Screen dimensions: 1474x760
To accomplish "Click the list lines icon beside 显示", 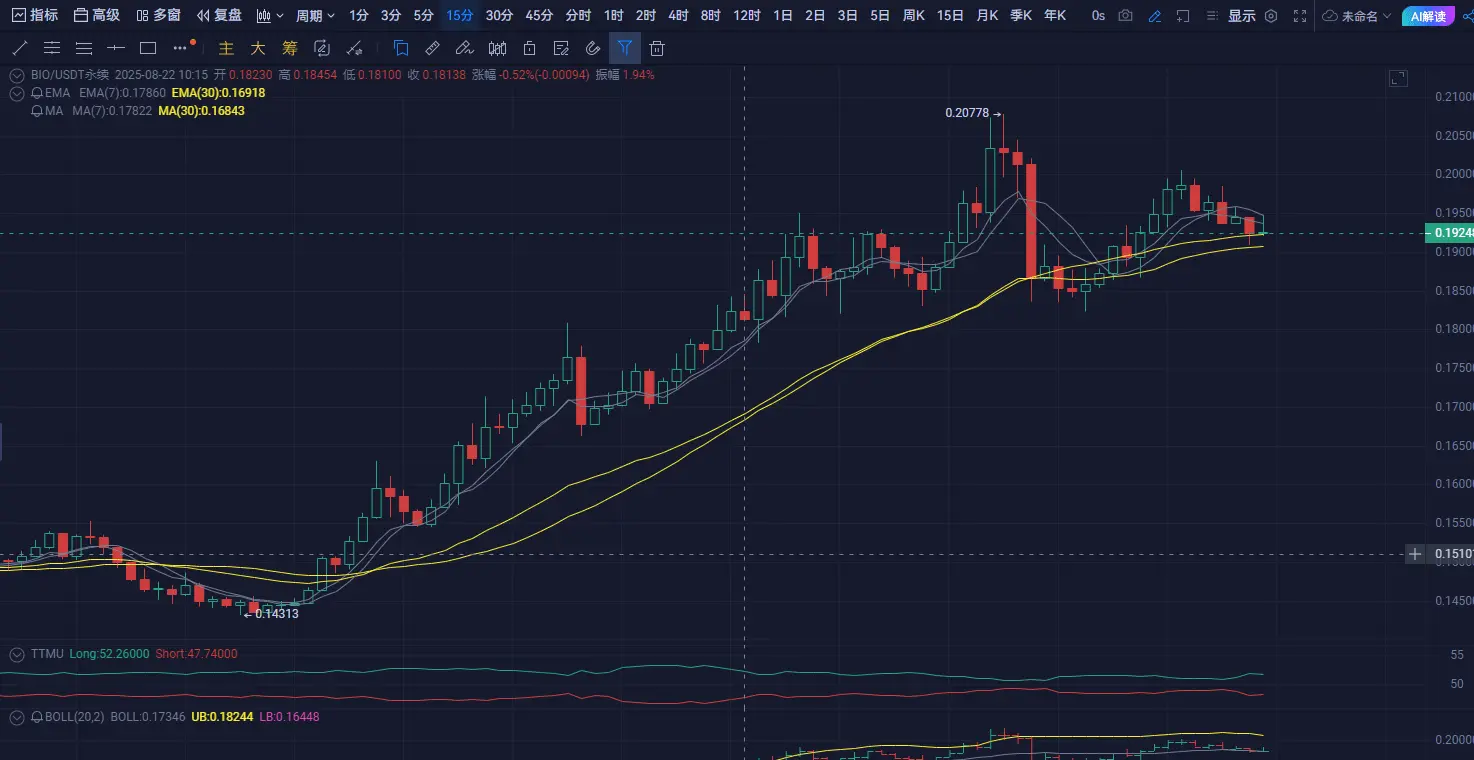I will coord(1212,16).
